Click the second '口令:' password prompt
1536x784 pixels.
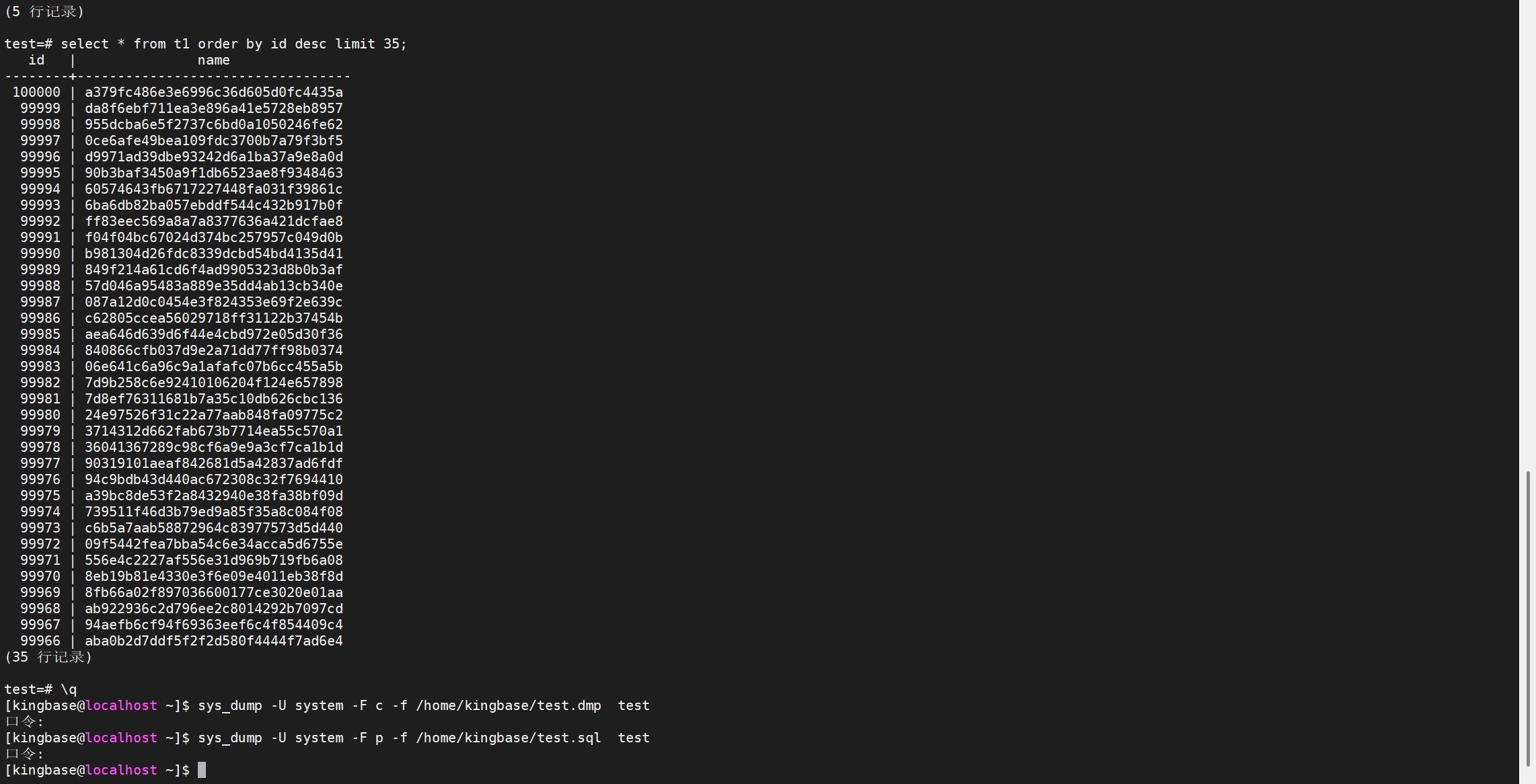(x=24, y=754)
